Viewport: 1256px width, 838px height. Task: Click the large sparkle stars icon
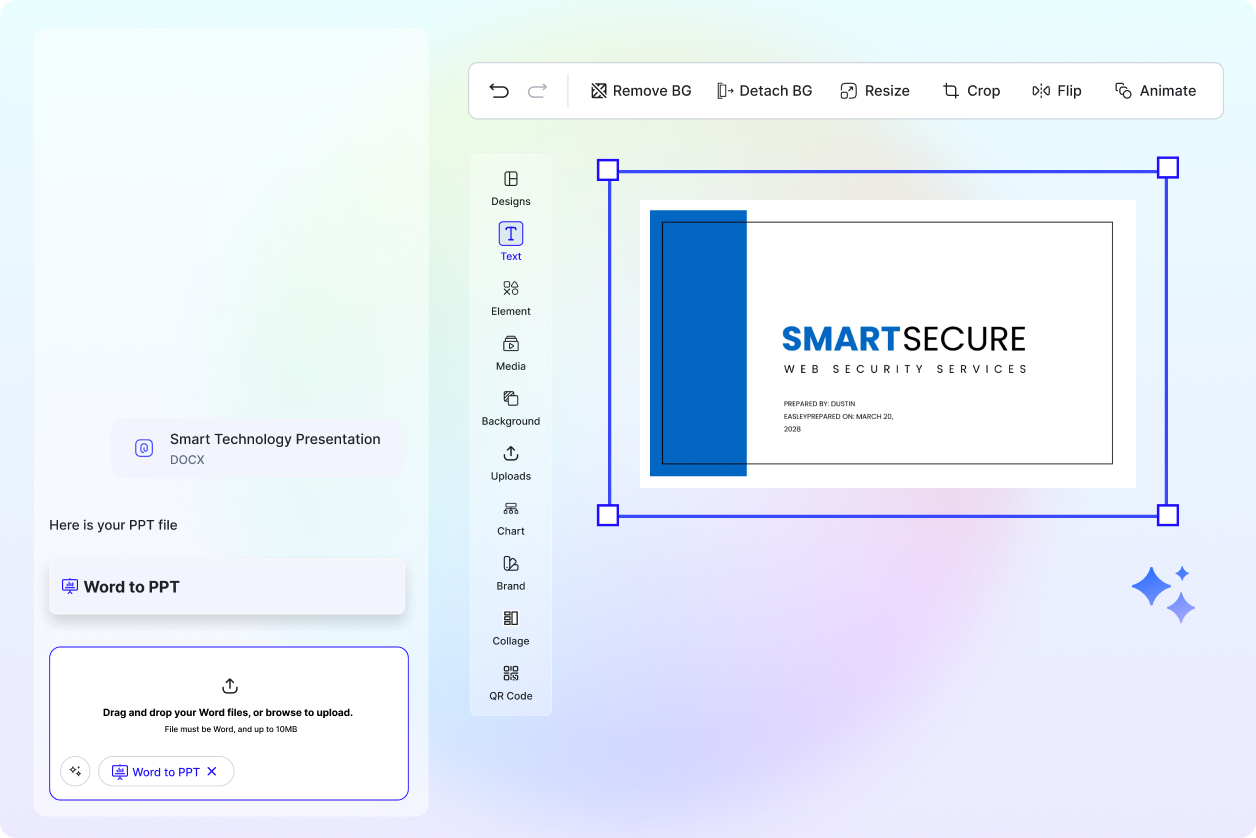pyautogui.click(x=1164, y=593)
